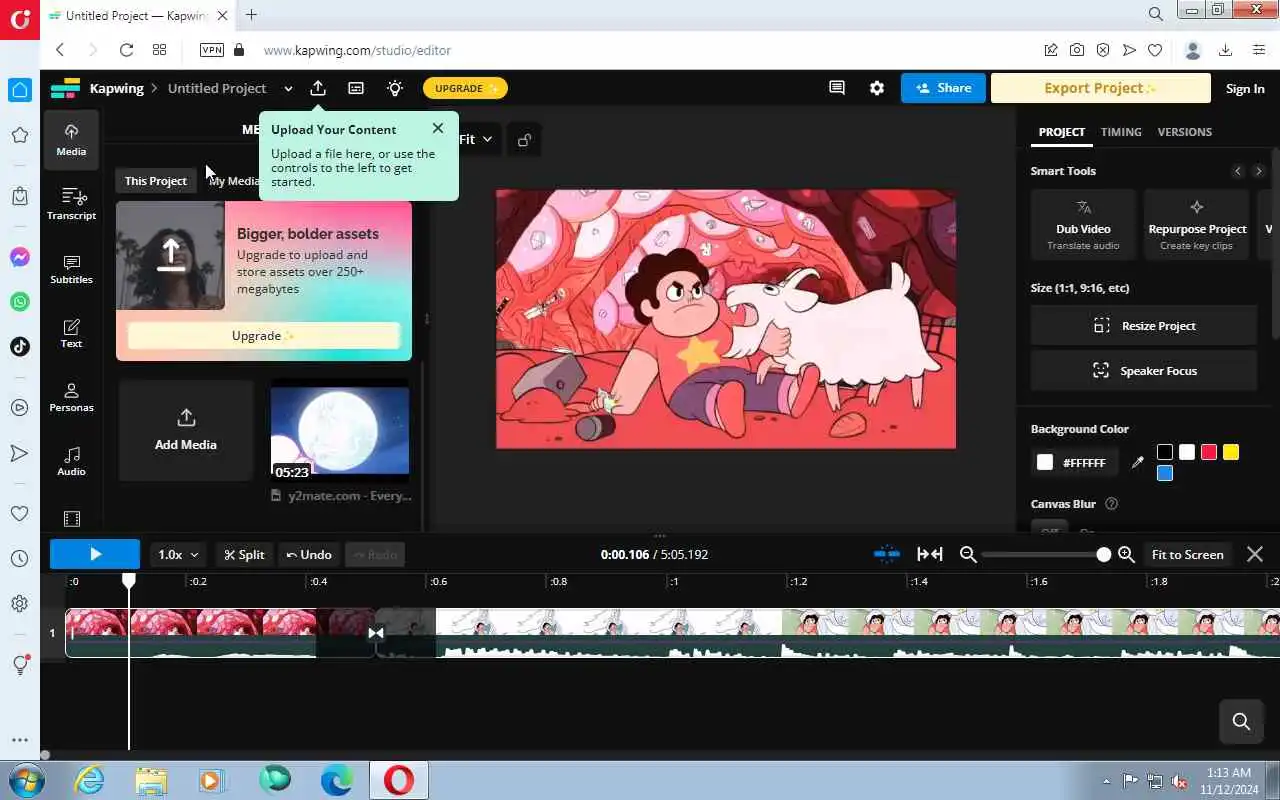Toggle timeline snapping icon

pyautogui.click(x=886, y=554)
